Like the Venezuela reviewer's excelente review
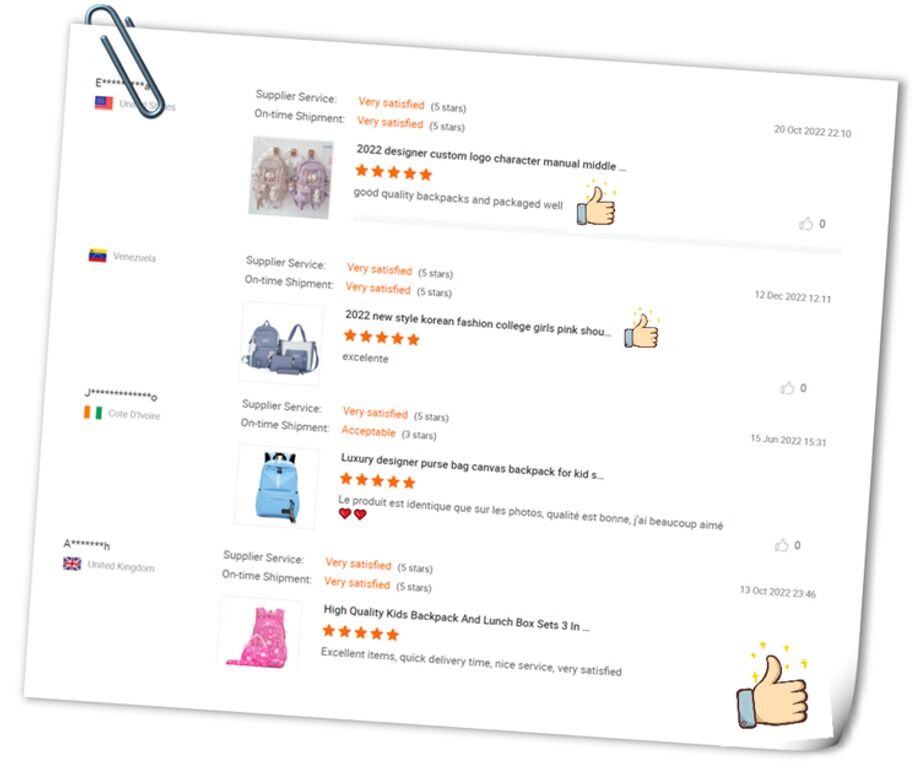Viewport: 920px width, 776px height. (x=787, y=388)
